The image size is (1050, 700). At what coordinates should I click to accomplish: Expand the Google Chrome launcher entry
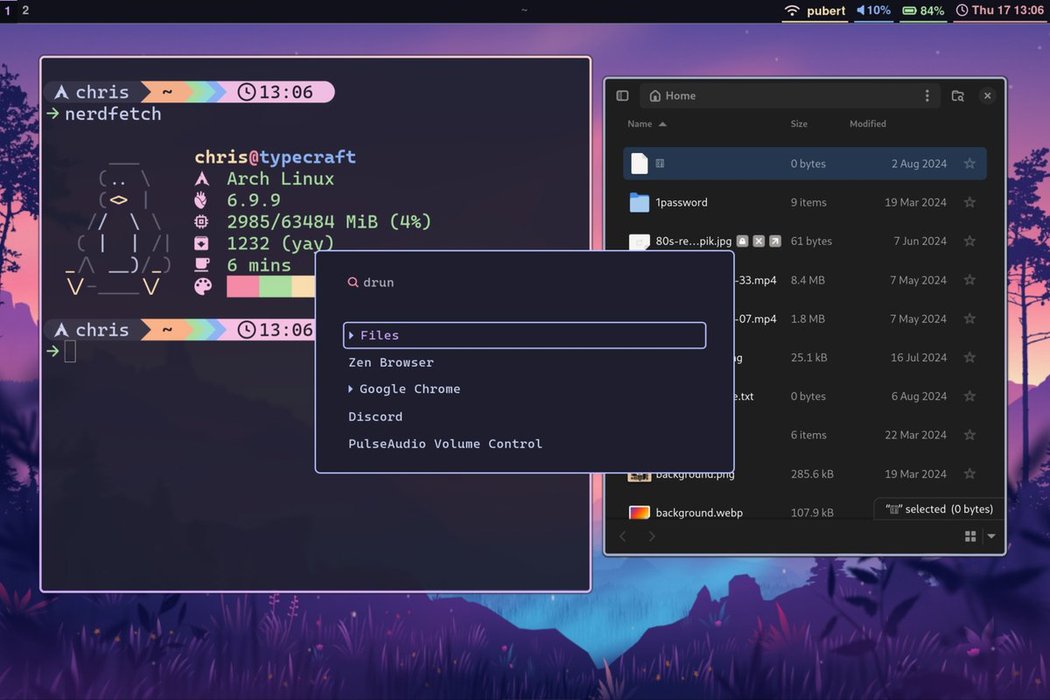pos(351,389)
